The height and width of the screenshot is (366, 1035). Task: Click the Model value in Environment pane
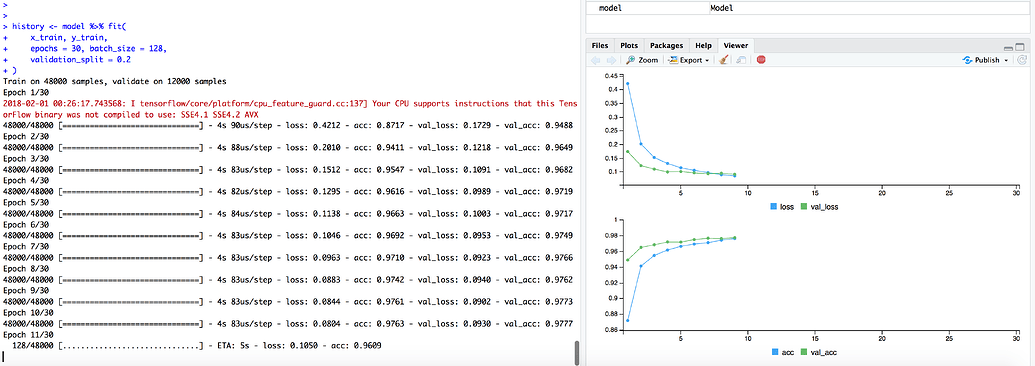pyautogui.click(x=721, y=9)
